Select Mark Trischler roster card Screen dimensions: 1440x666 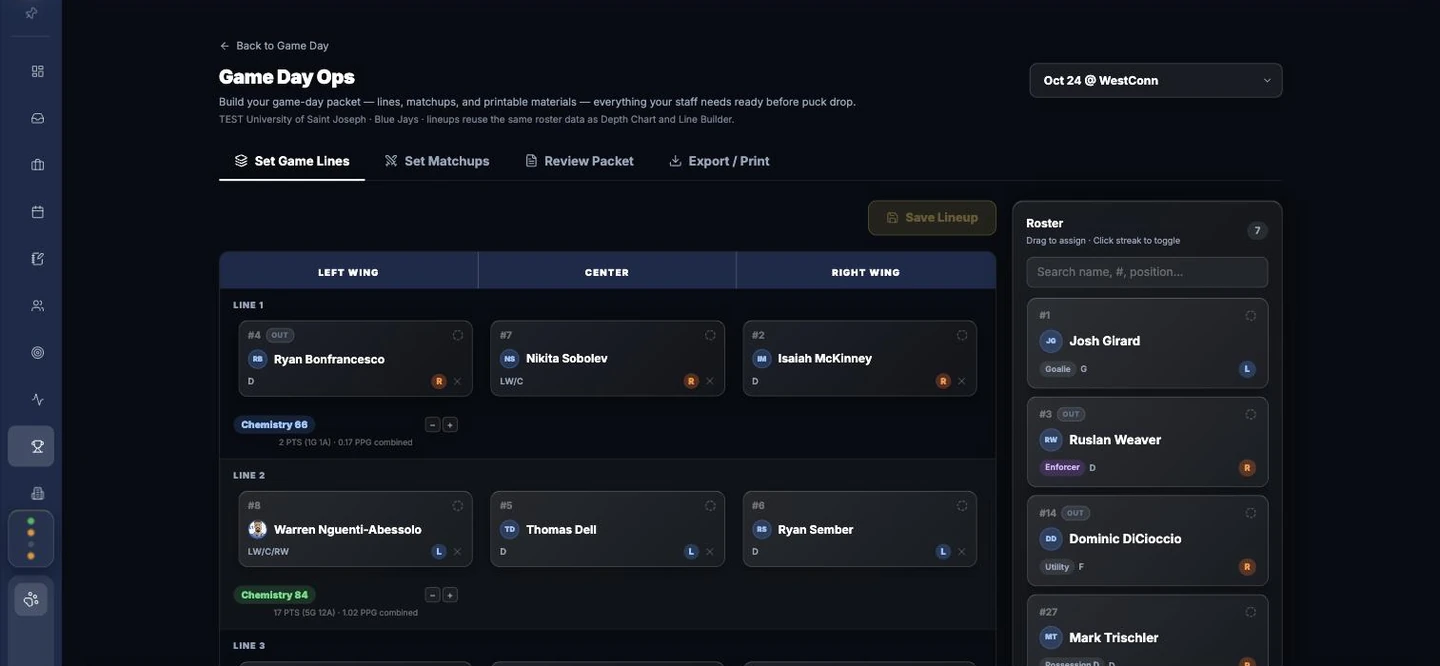tap(1147, 631)
